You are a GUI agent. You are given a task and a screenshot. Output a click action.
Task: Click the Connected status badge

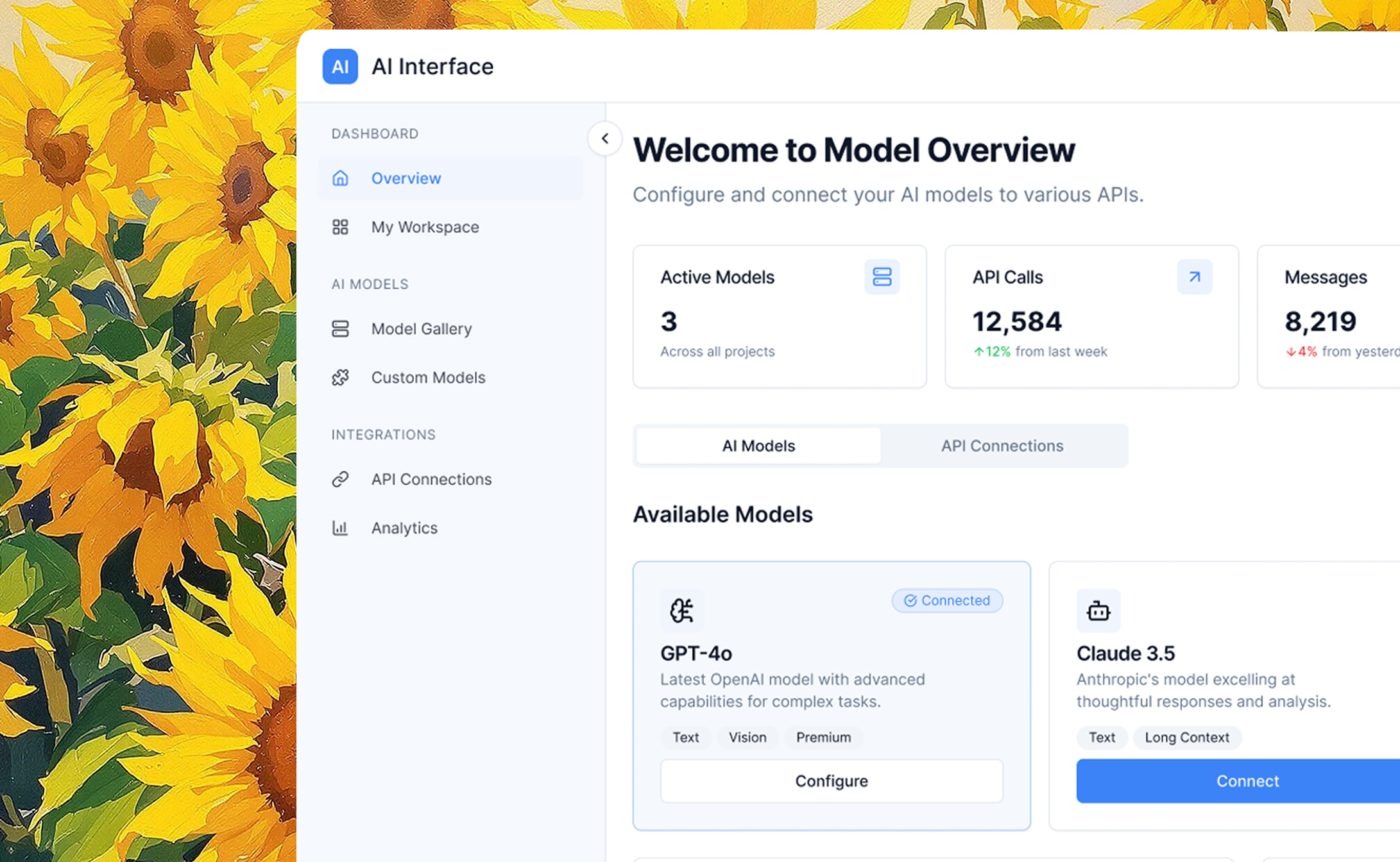[x=947, y=600]
